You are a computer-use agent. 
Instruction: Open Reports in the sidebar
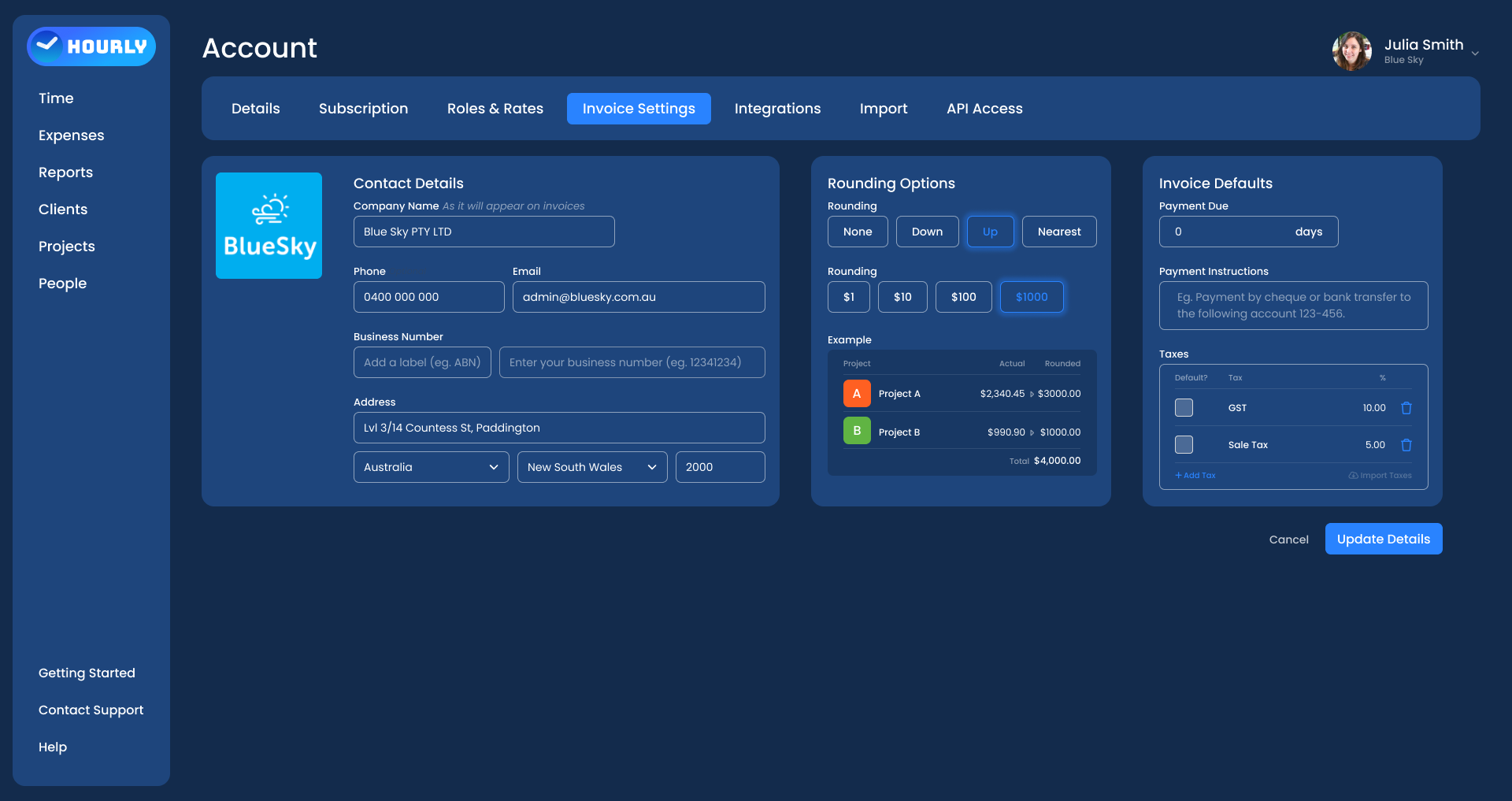click(65, 172)
